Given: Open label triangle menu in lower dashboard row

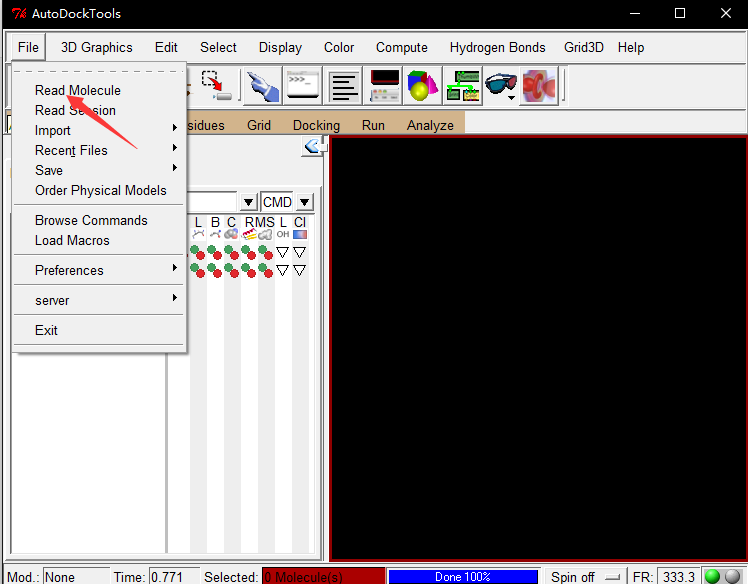Looking at the screenshot, I should 283,271.
